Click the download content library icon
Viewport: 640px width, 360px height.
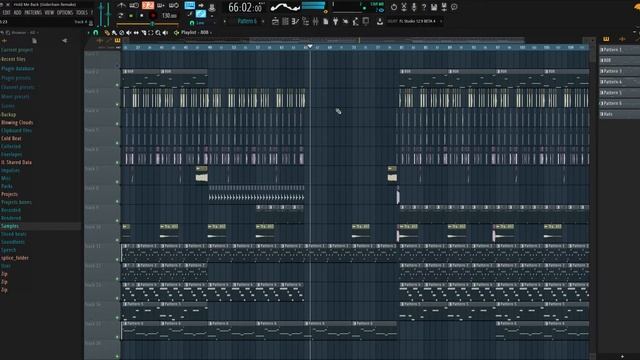coord(380,21)
